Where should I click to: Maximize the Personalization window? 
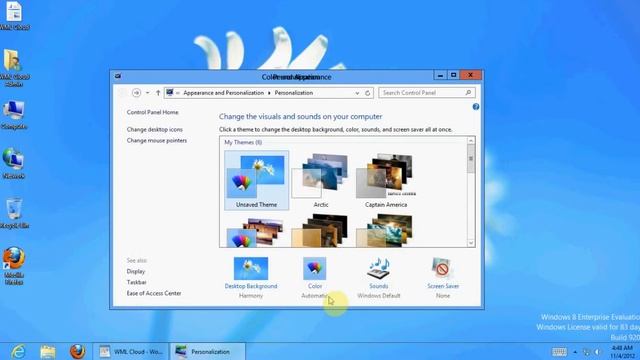[x=453, y=76]
